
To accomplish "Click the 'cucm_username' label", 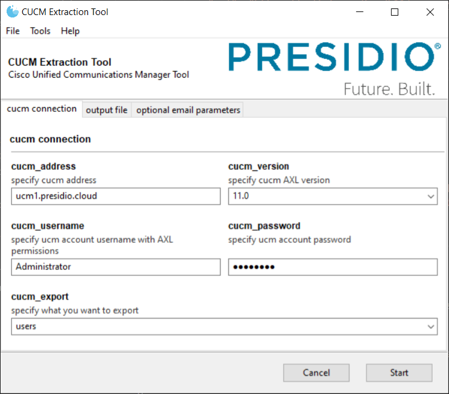I will pos(48,226).
